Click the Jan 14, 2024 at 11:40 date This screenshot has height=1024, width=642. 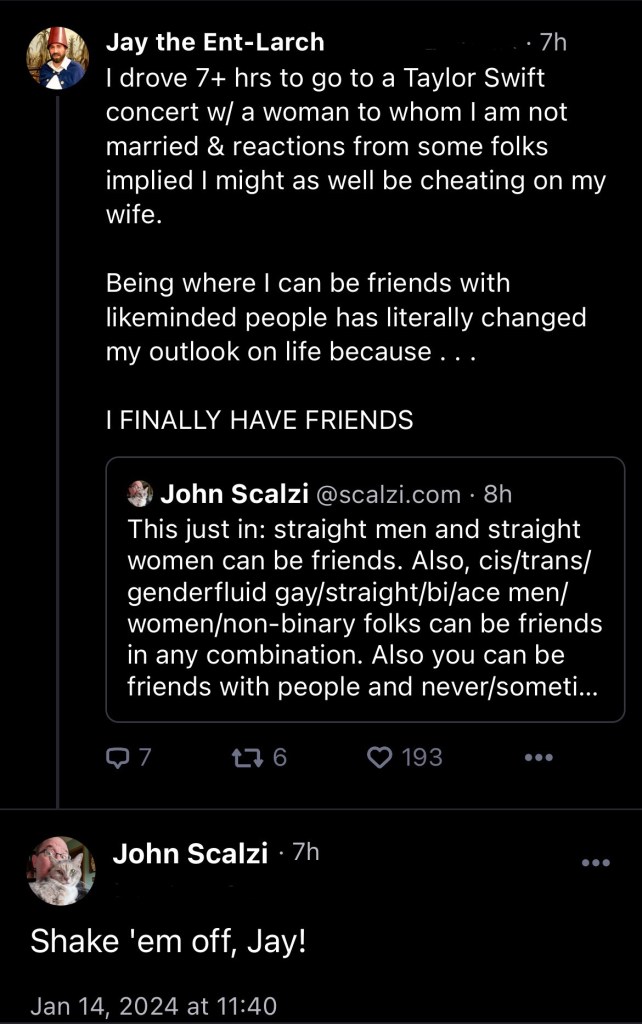tap(153, 1006)
